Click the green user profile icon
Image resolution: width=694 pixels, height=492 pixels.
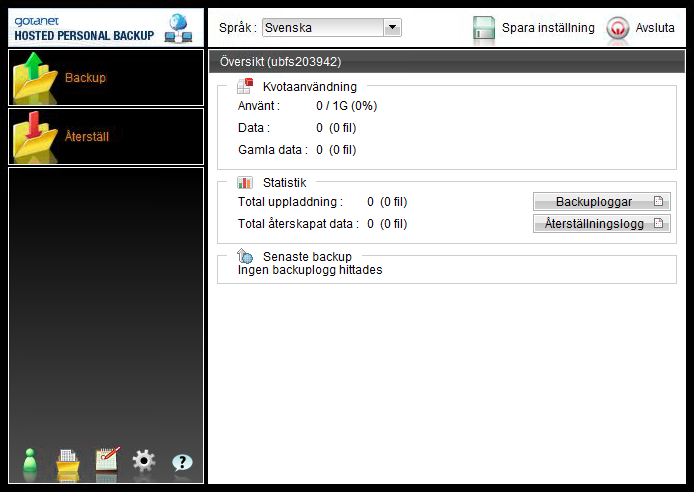click(x=30, y=463)
